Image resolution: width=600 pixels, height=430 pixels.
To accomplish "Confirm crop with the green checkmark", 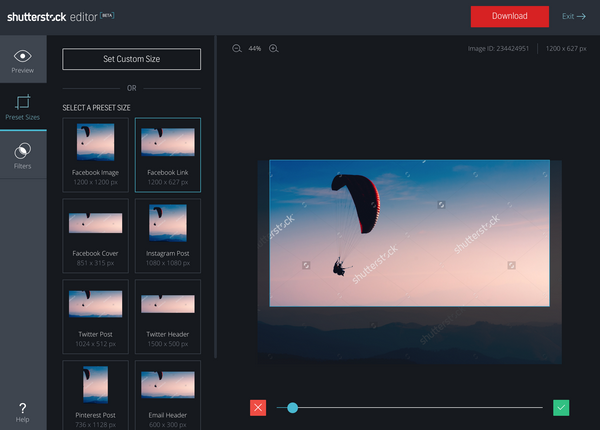I will pyautogui.click(x=561, y=407).
